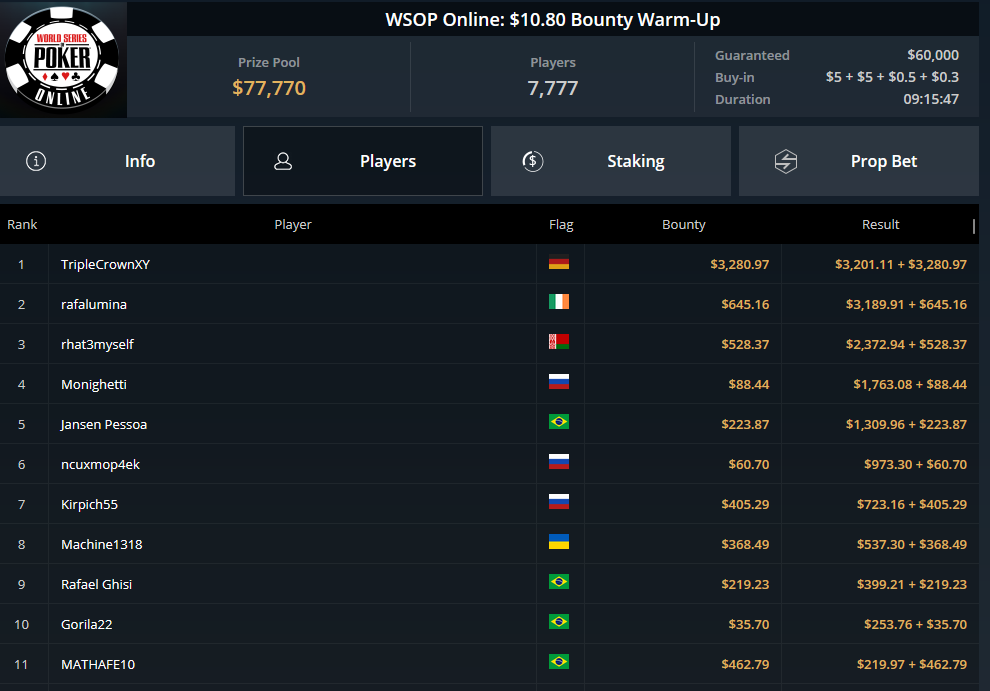
Task: Click bounty value $405.29
Action: coord(746,504)
